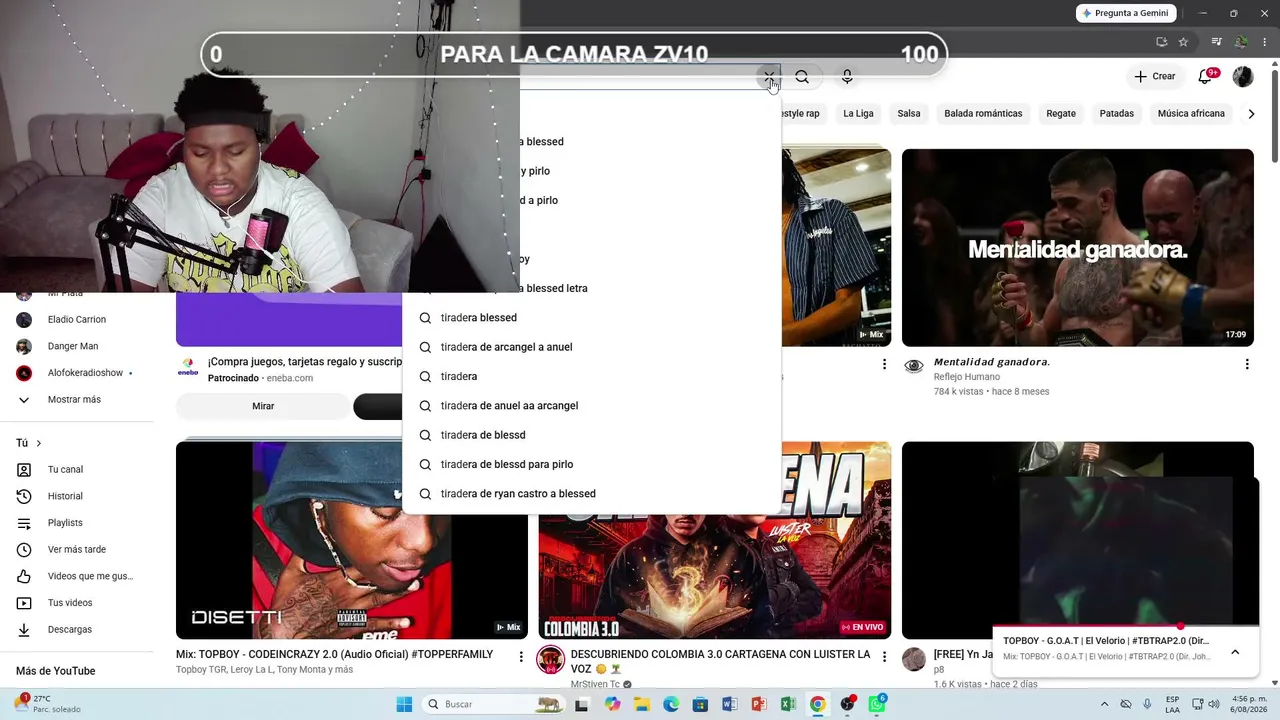The height and width of the screenshot is (720, 1280).
Task: Show hidden system tray icons
Action: pos(1104,704)
